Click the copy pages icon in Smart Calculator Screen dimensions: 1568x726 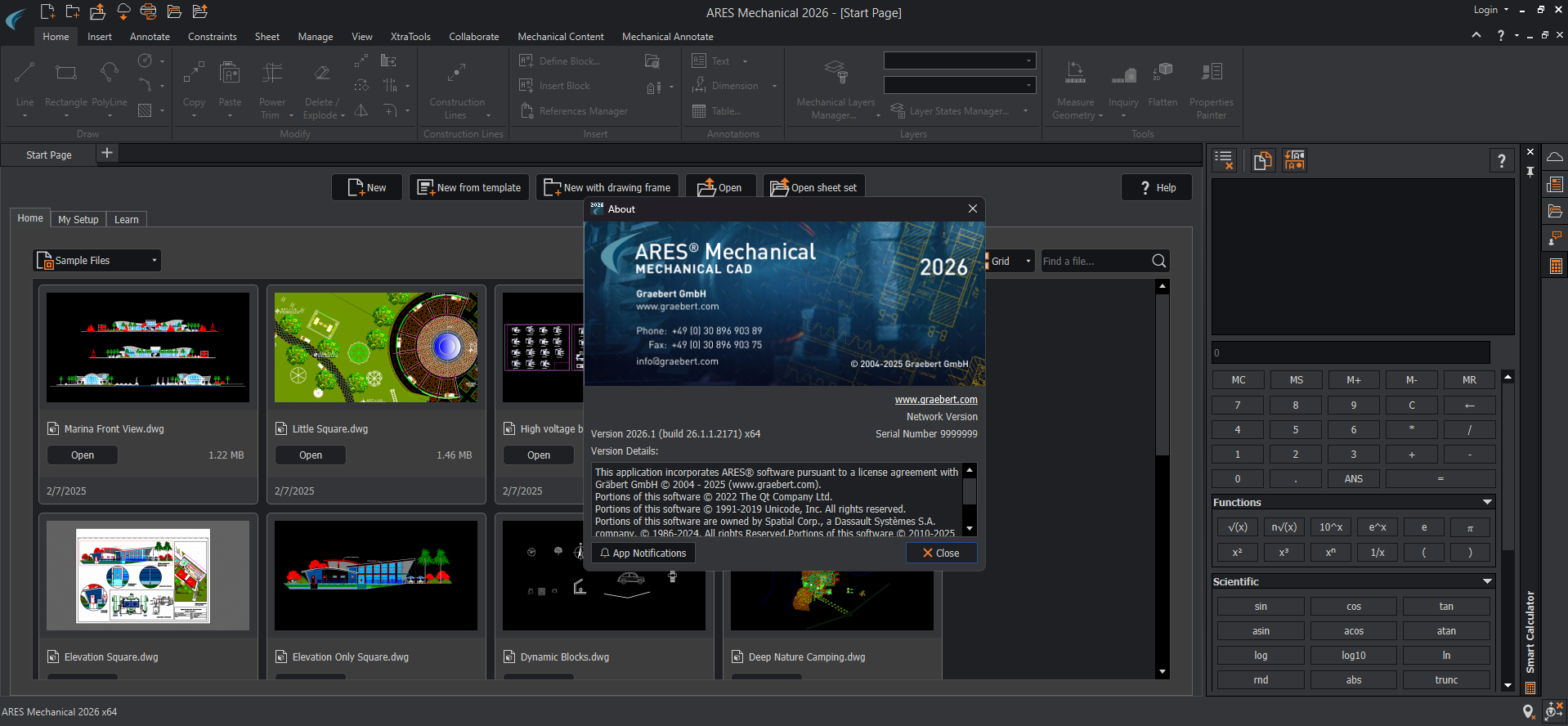(1262, 160)
